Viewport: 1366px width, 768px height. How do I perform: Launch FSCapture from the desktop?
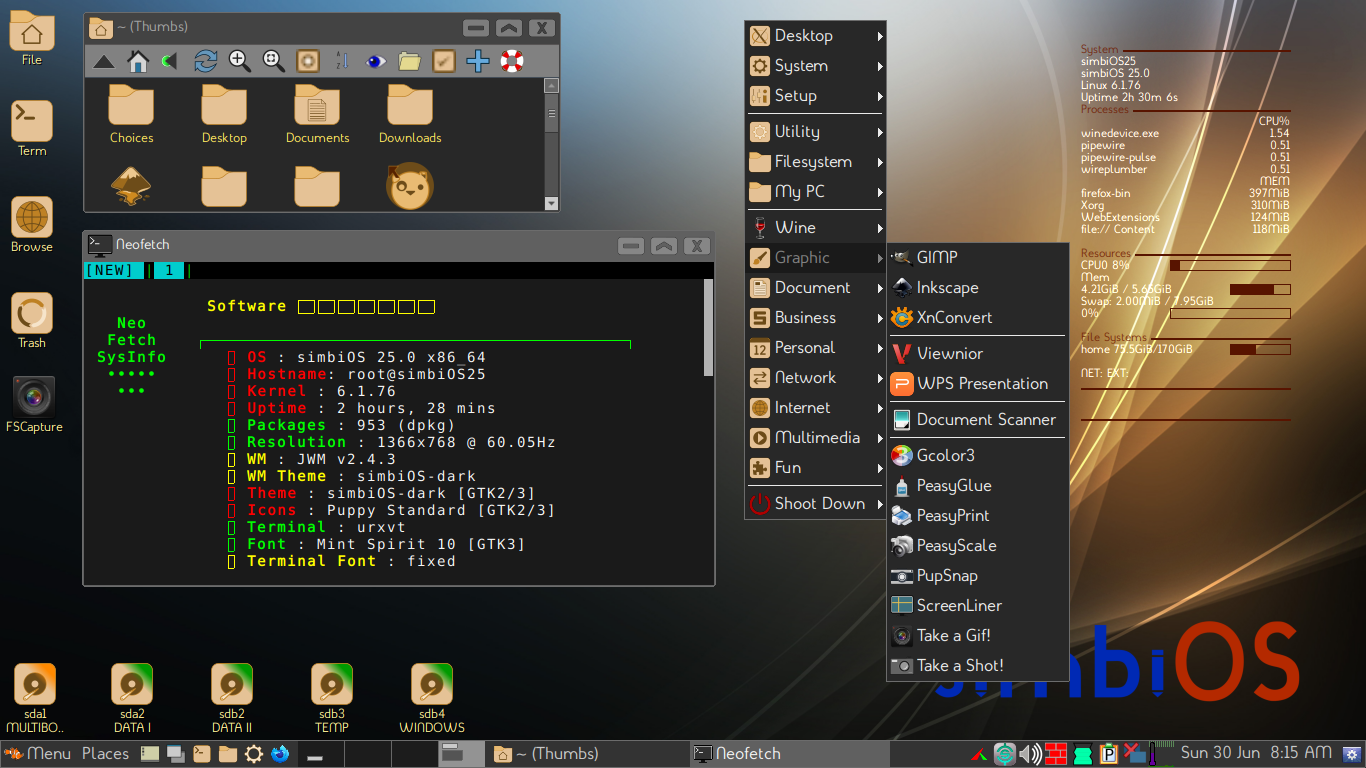(34, 405)
